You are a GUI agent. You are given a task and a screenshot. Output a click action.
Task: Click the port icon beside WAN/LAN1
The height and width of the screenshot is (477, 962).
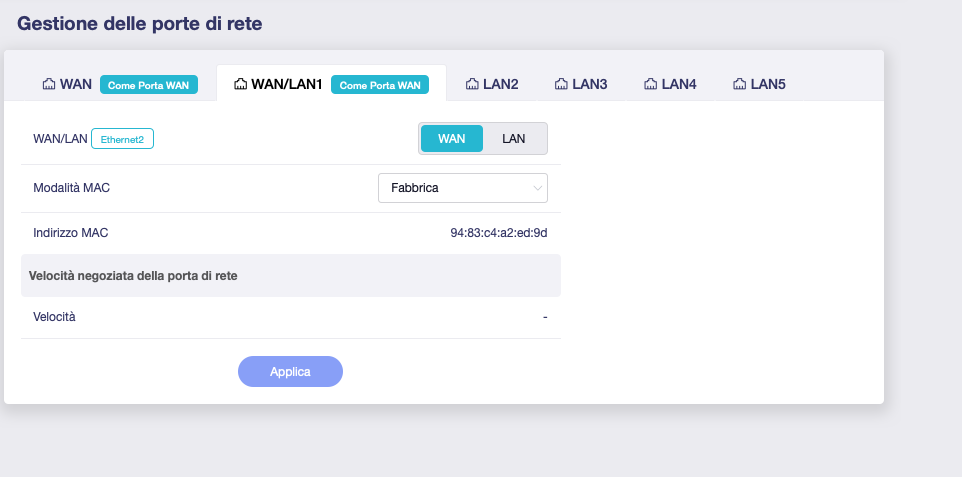tap(240, 84)
